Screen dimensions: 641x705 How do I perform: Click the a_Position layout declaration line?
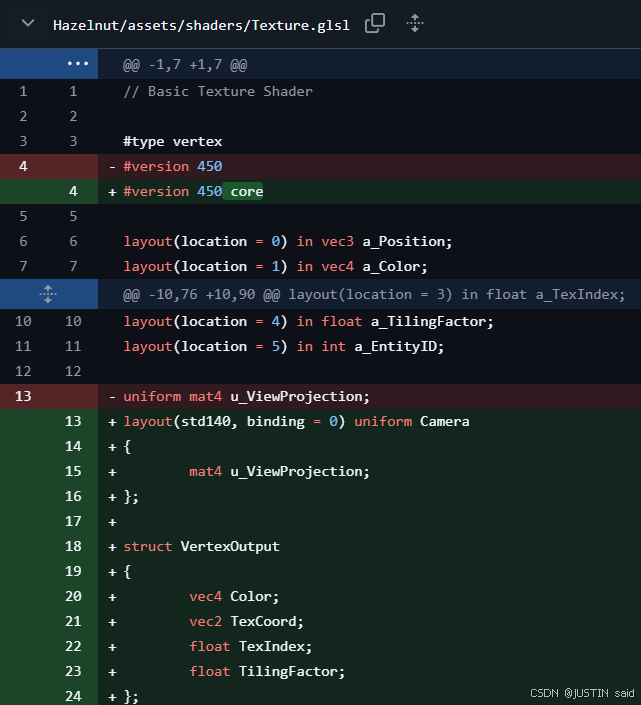pyautogui.click(x=288, y=241)
